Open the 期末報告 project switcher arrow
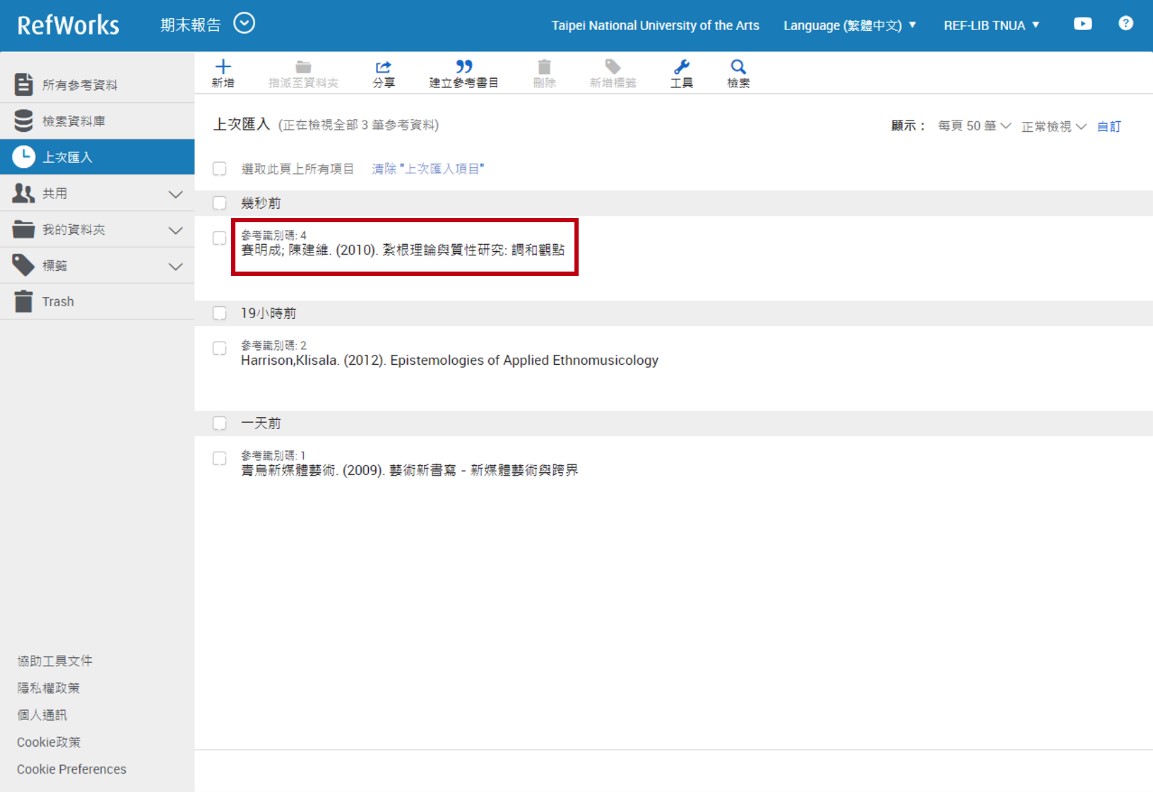The image size is (1153, 793). click(244, 23)
